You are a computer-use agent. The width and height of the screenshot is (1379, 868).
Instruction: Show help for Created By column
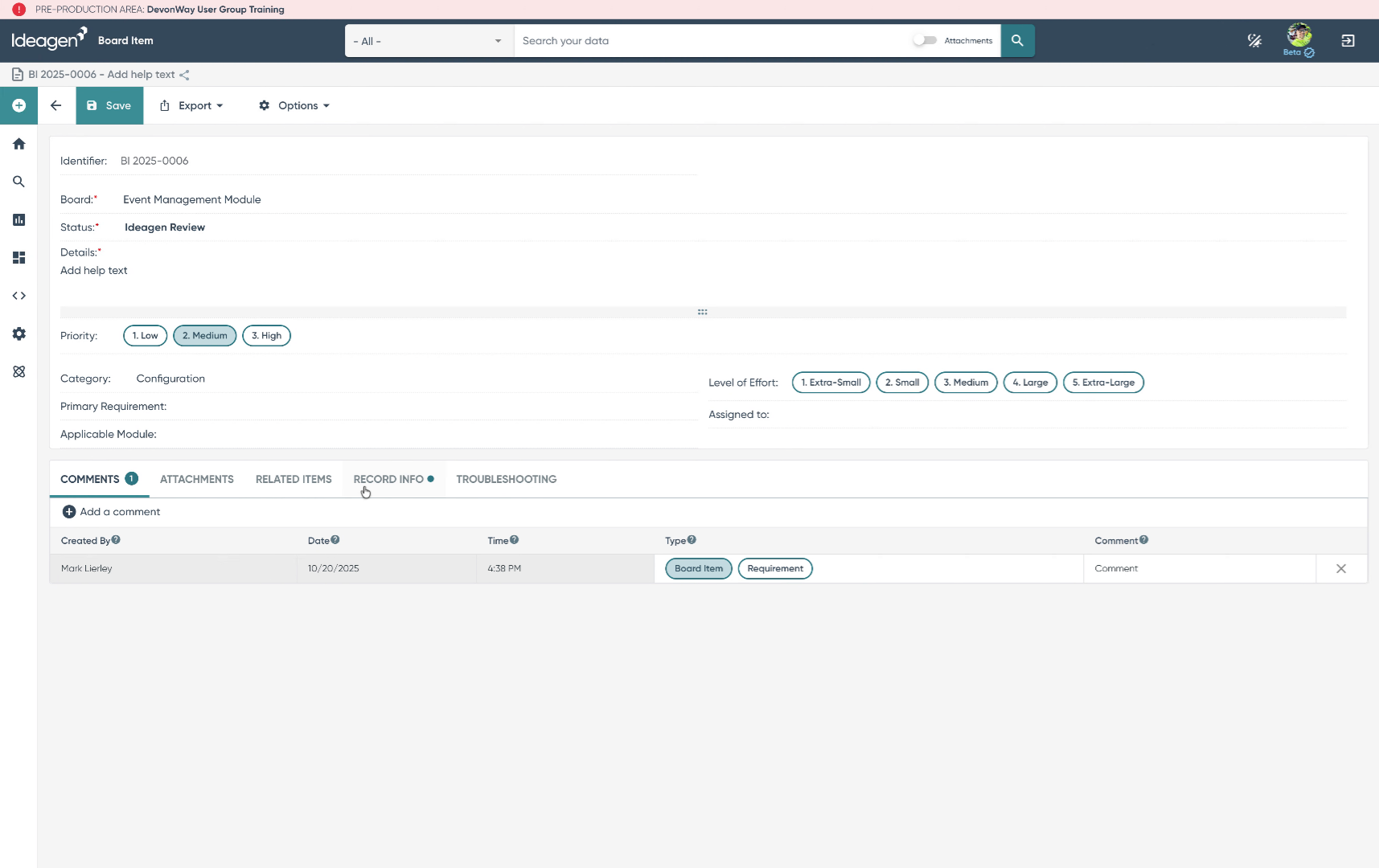pos(116,540)
